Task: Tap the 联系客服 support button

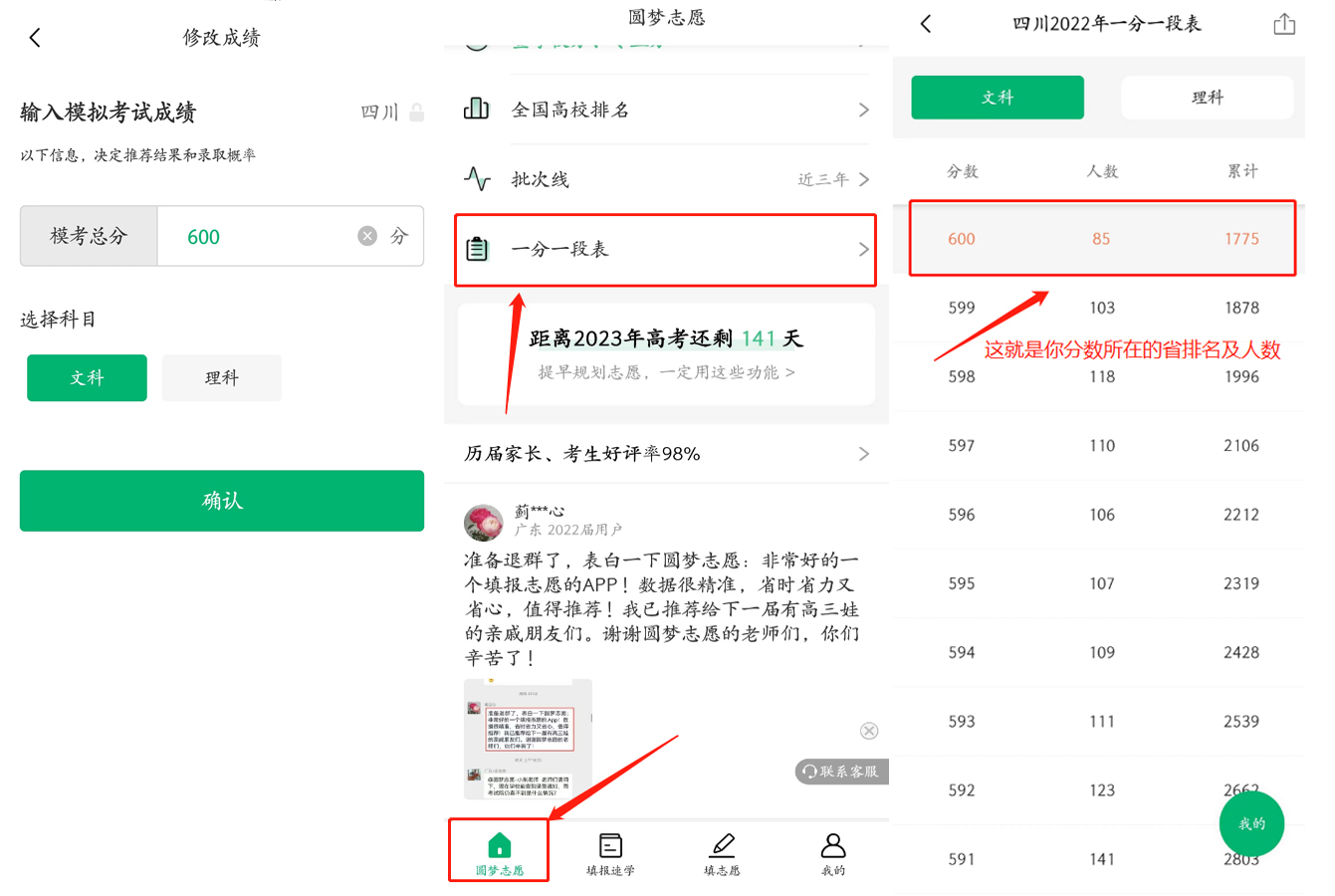Action: click(x=842, y=772)
